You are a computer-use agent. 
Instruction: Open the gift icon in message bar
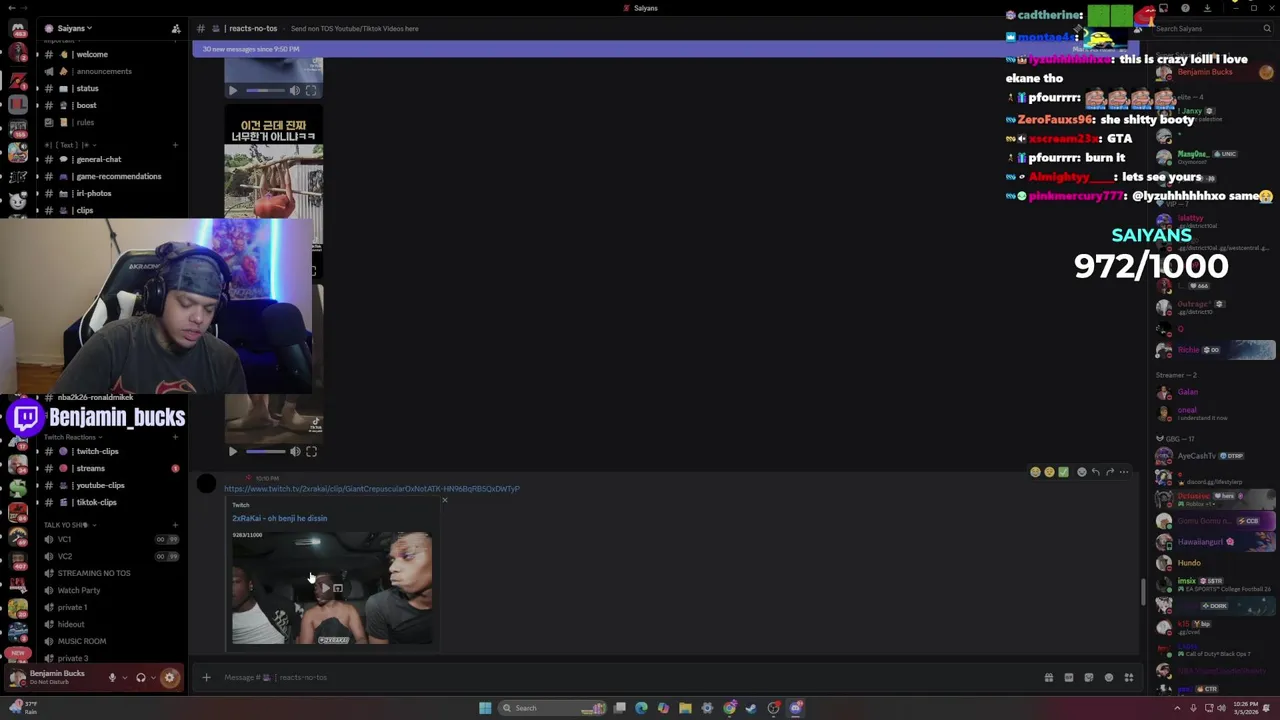pos(1049,678)
